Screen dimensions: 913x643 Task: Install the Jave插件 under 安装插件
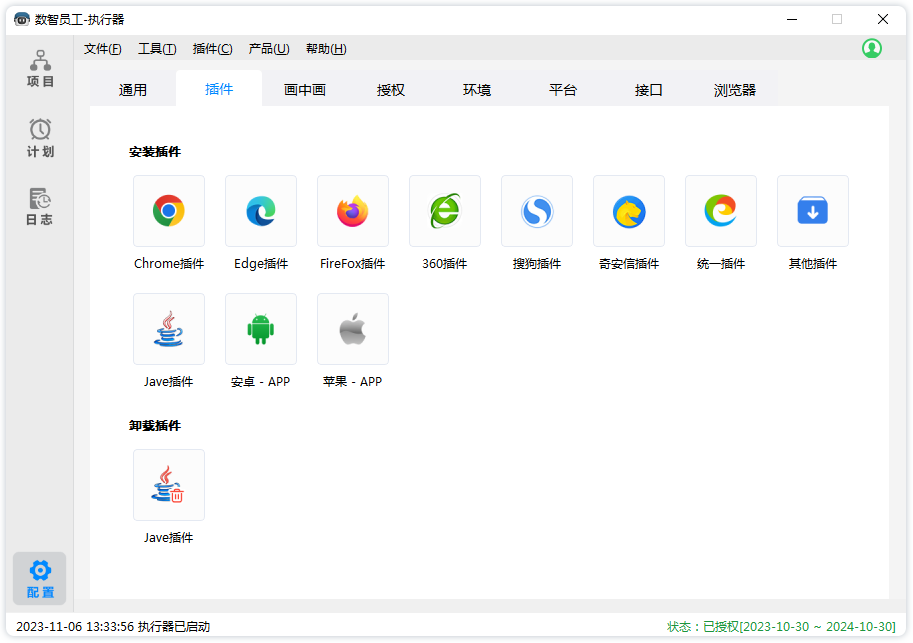click(169, 329)
